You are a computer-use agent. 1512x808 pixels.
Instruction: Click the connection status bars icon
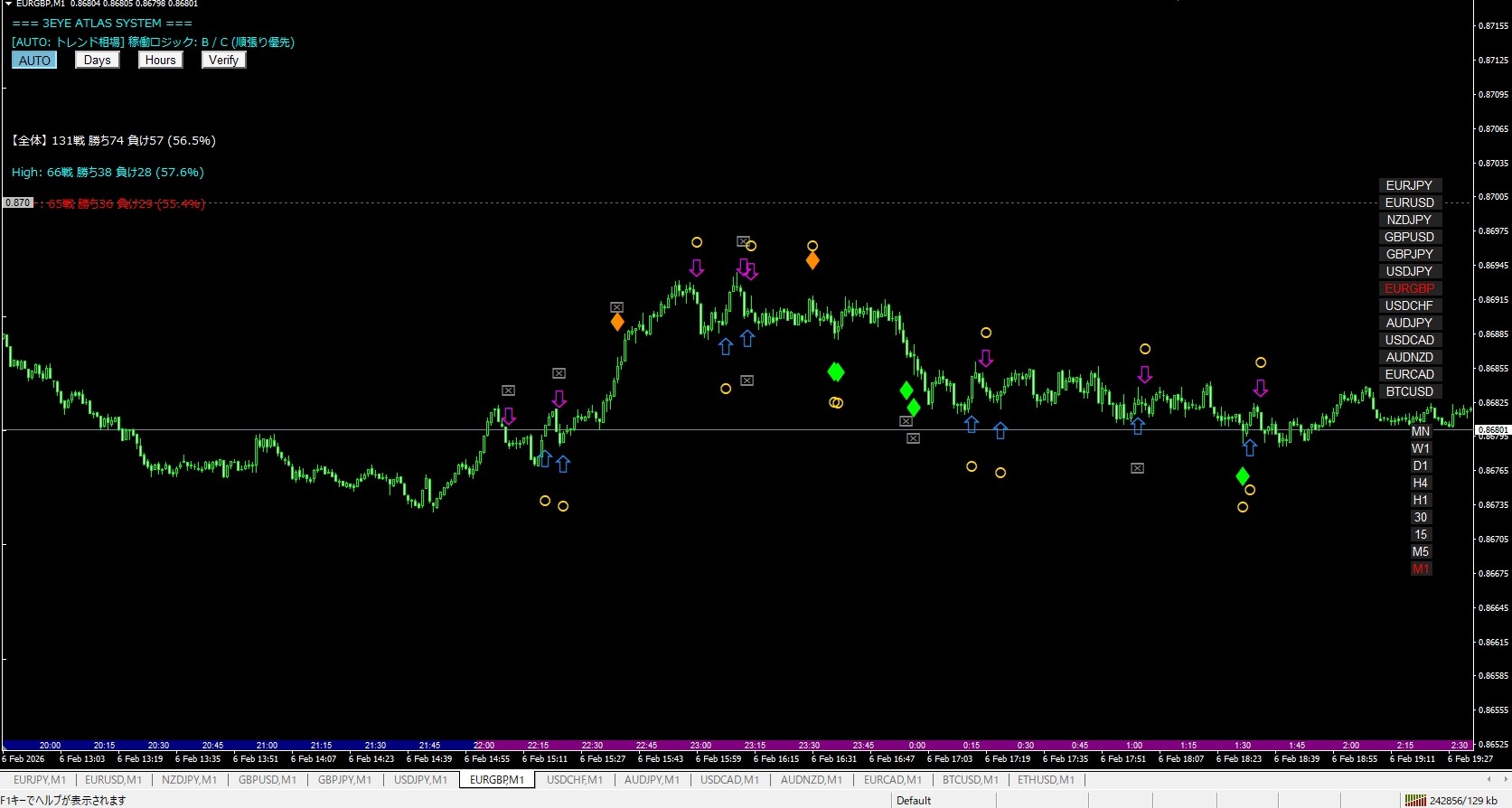(x=1413, y=800)
